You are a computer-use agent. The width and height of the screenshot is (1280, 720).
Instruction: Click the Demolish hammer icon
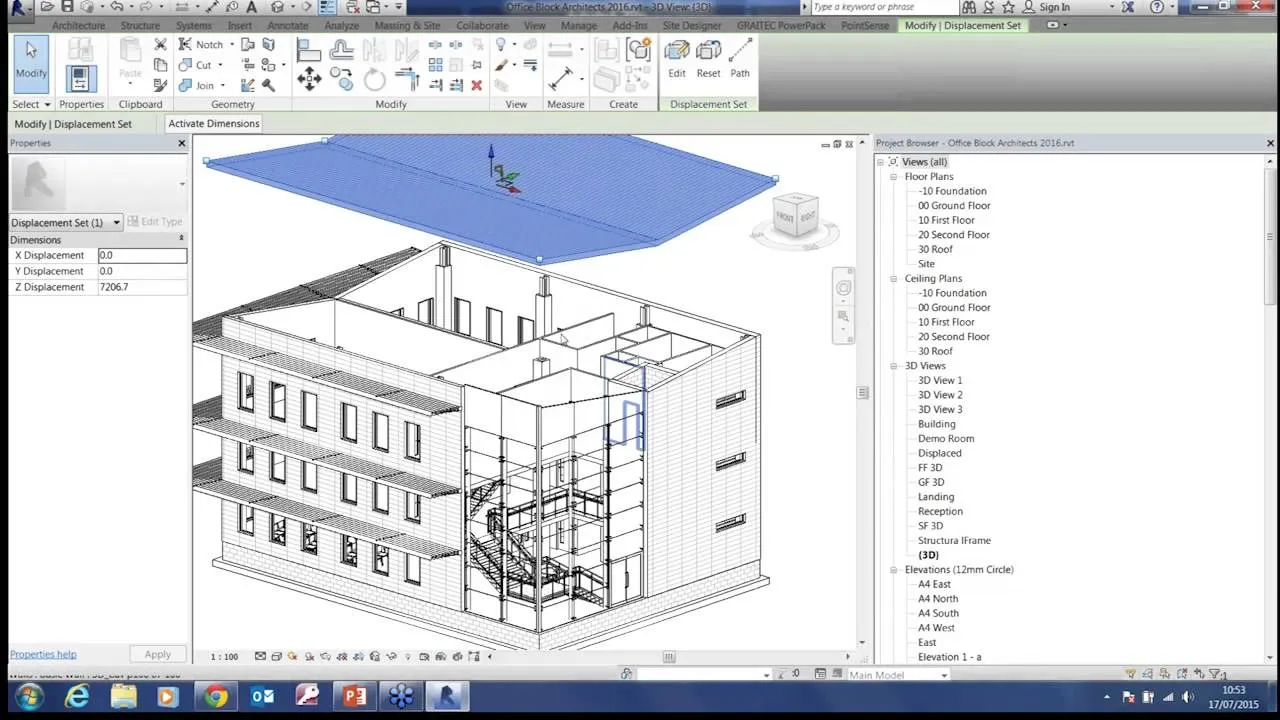point(268,85)
